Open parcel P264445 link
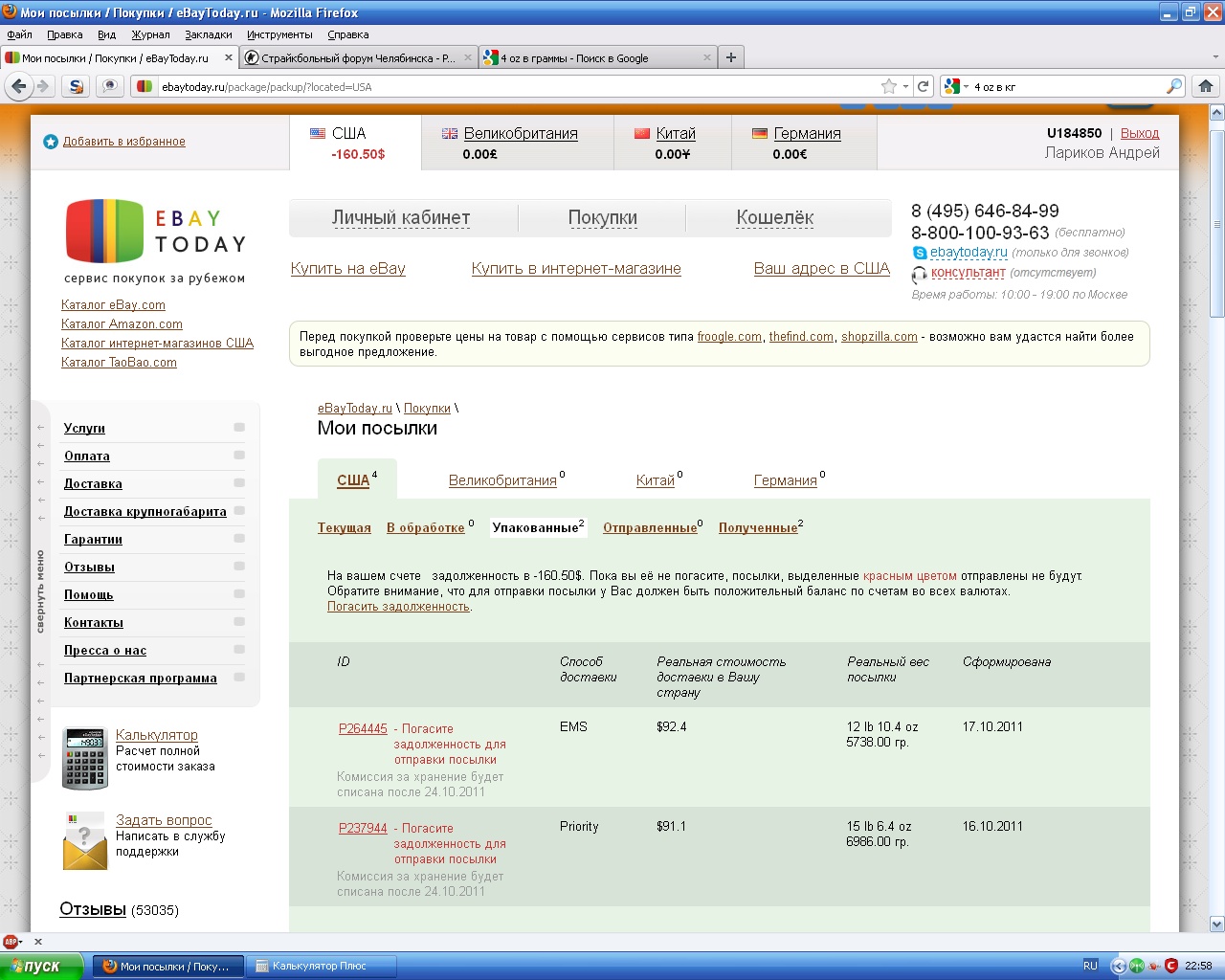The image size is (1225, 980). pyautogui.click(x=363, y=729)
